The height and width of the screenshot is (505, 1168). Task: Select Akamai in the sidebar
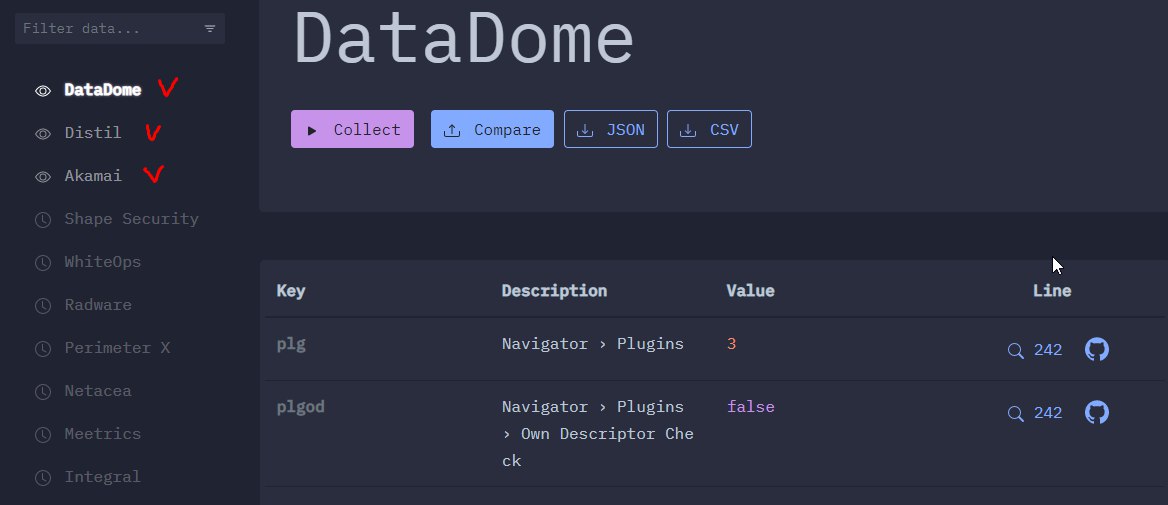93,176
